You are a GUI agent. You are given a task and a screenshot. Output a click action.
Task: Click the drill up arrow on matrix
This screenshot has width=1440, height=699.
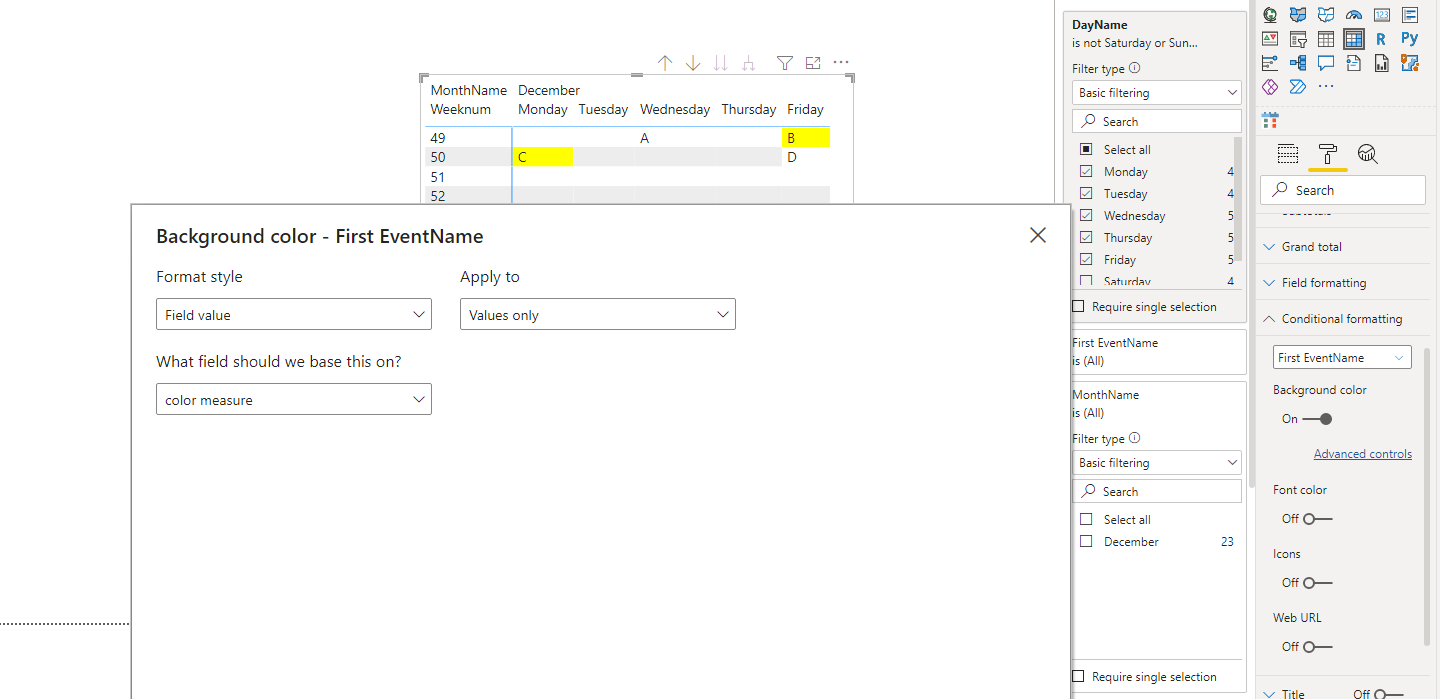665,63
